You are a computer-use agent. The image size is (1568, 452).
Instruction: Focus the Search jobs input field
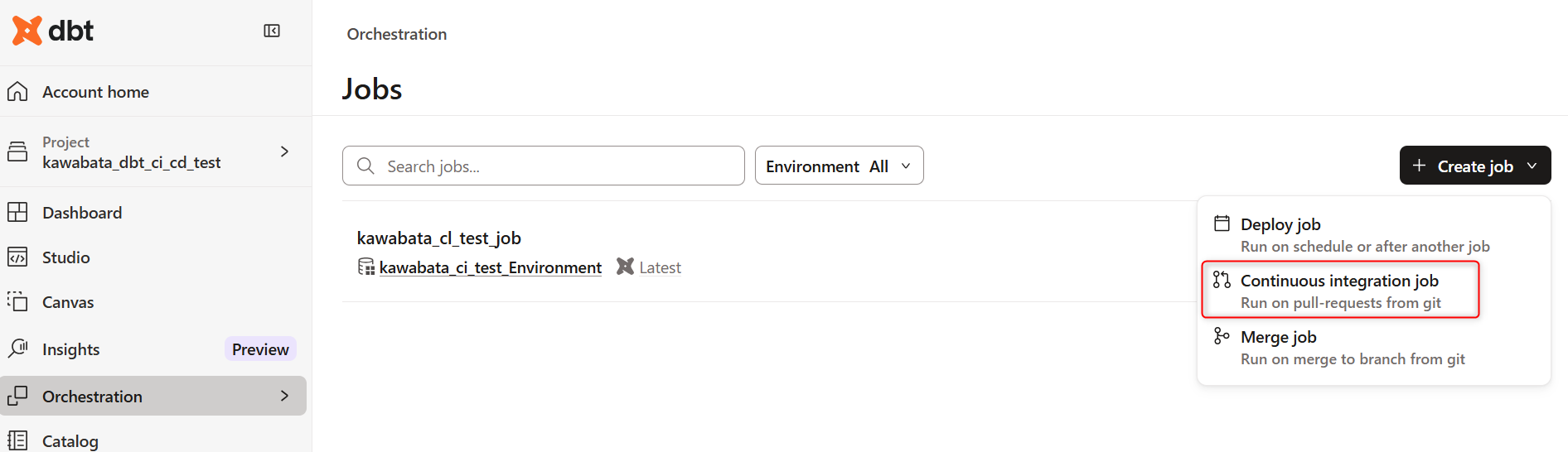(x=543, y=166)
